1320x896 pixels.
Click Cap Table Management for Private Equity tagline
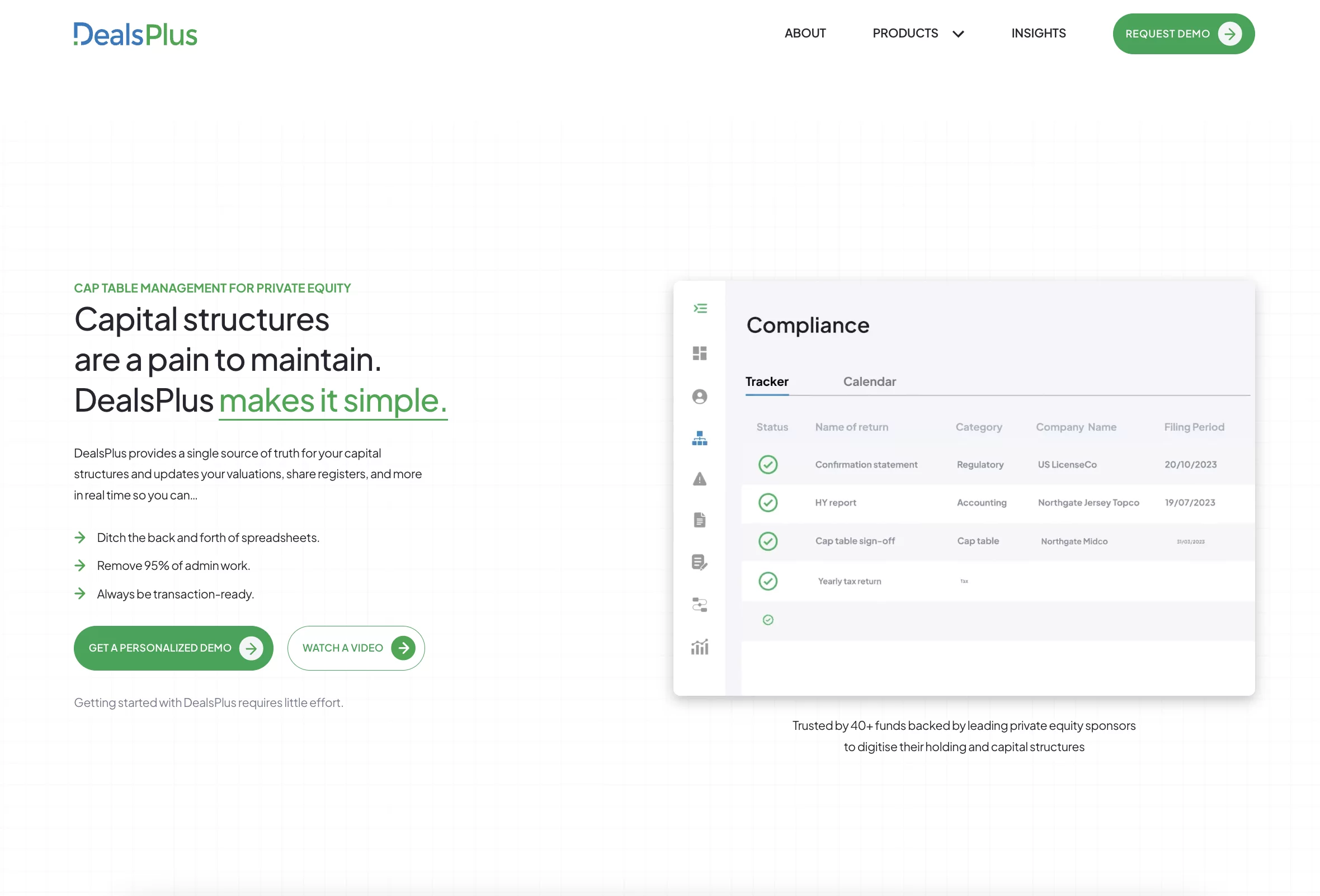[213, 288]
